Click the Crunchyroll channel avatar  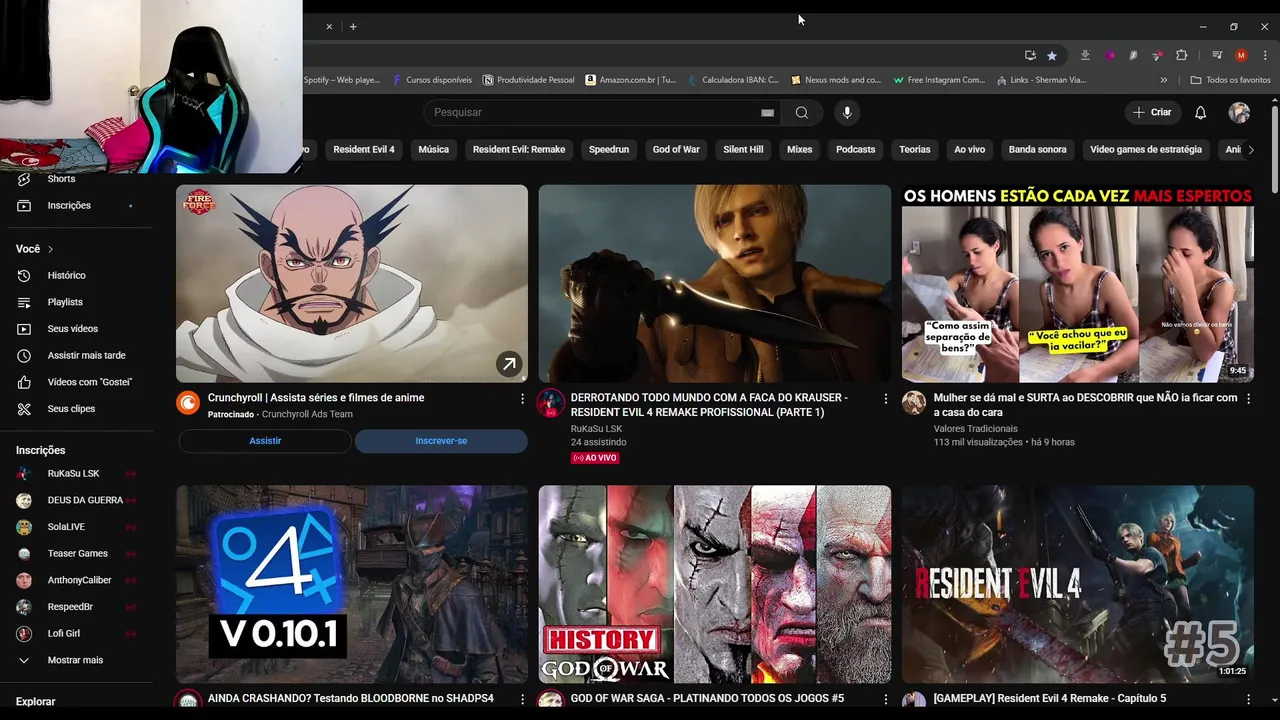click(188, 403)
